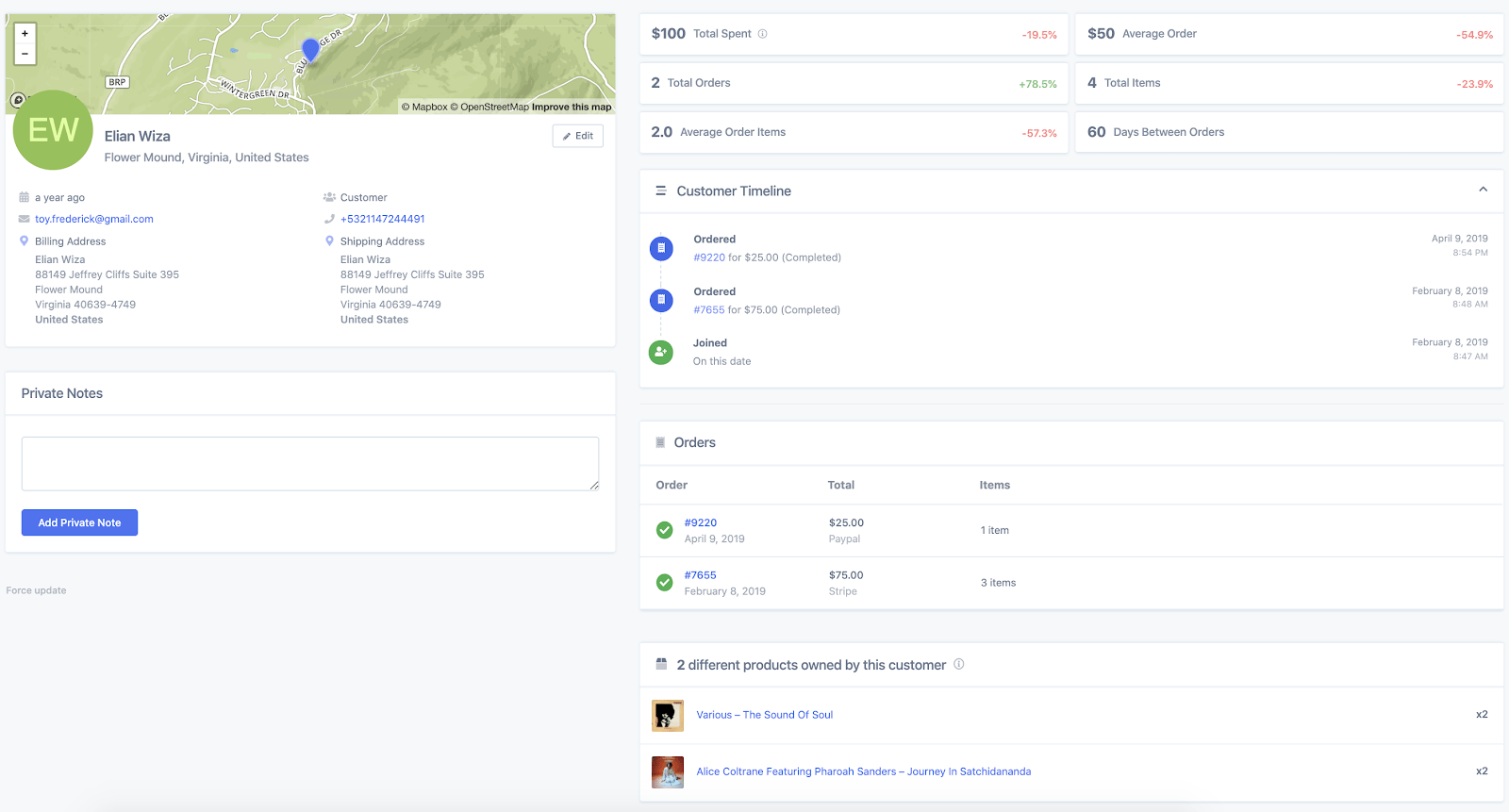Click the blue map location pin

310,49
